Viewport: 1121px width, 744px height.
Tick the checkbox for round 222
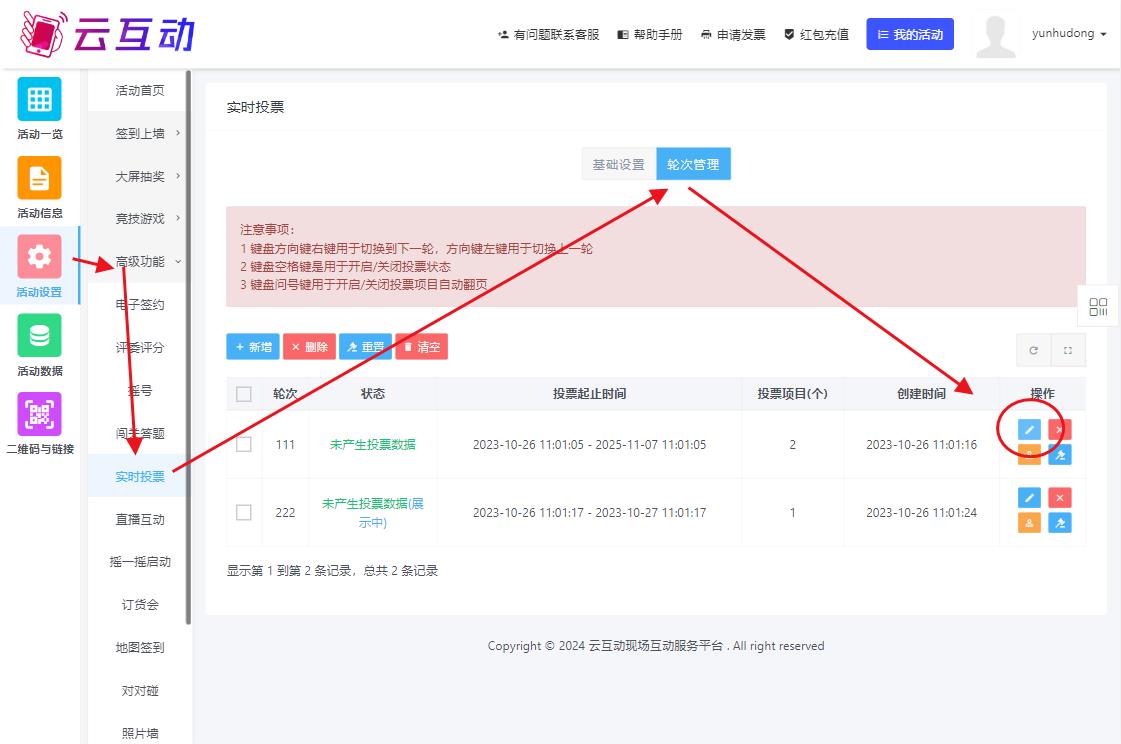pos(244,512)
